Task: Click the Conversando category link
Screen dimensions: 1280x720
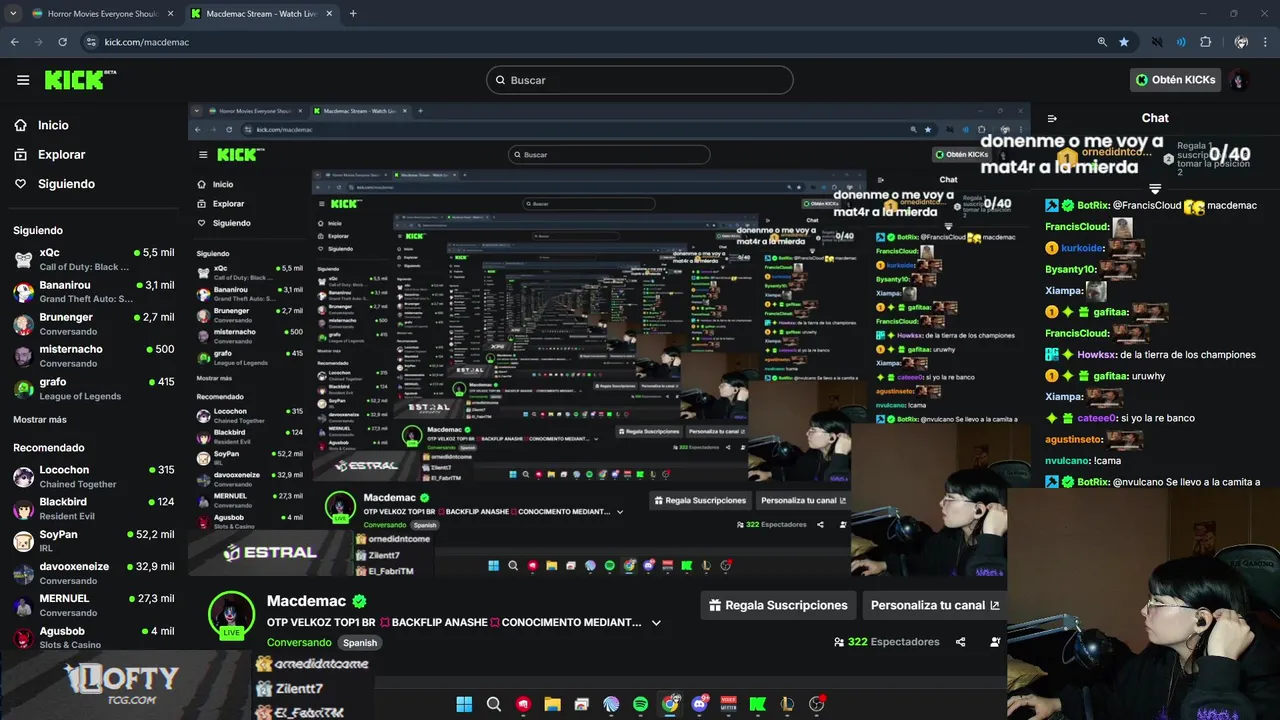Action: click(299, 643)
